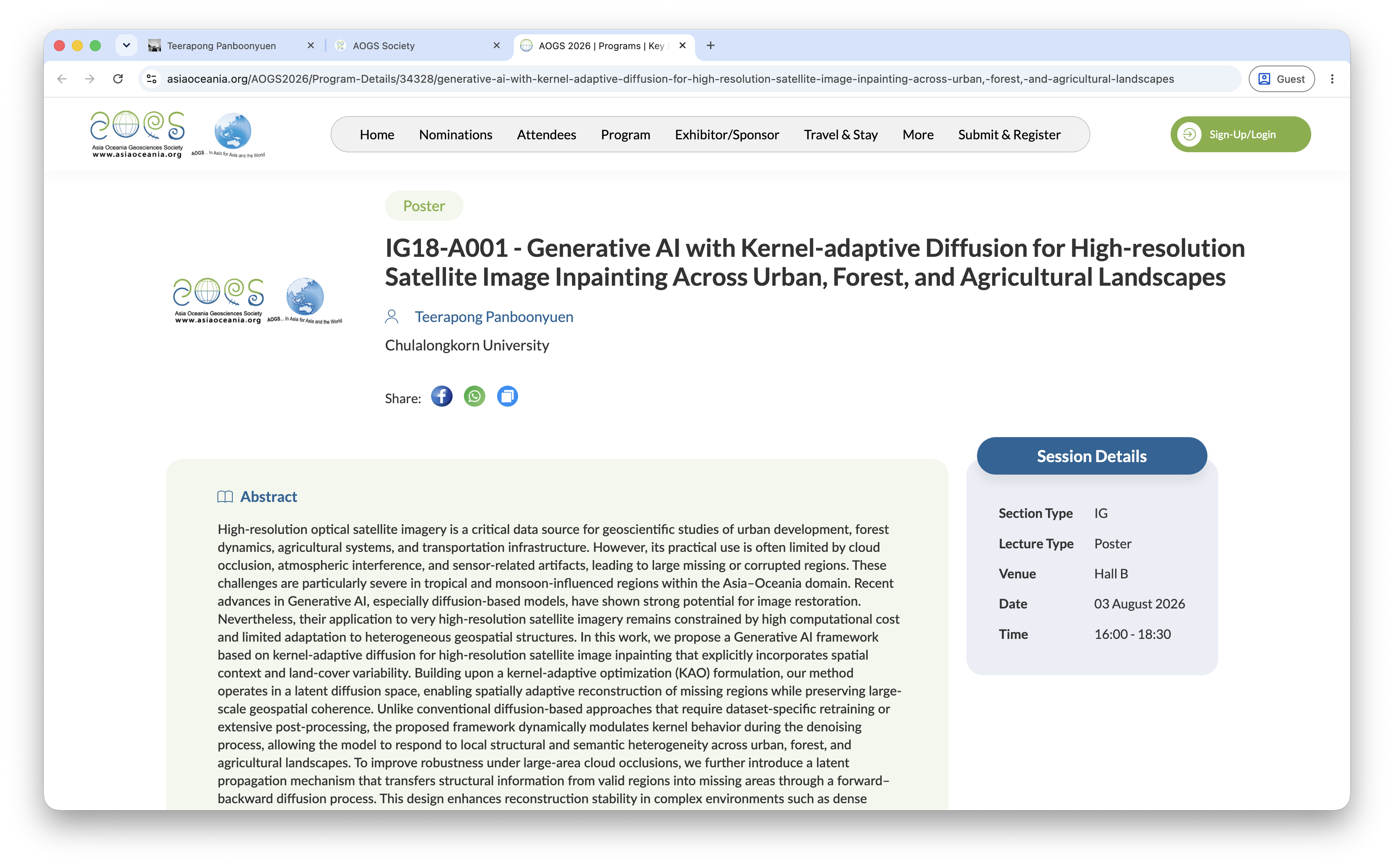Expand the tab search dropdown
The image size is (1394, 868).
click(127, 45)
